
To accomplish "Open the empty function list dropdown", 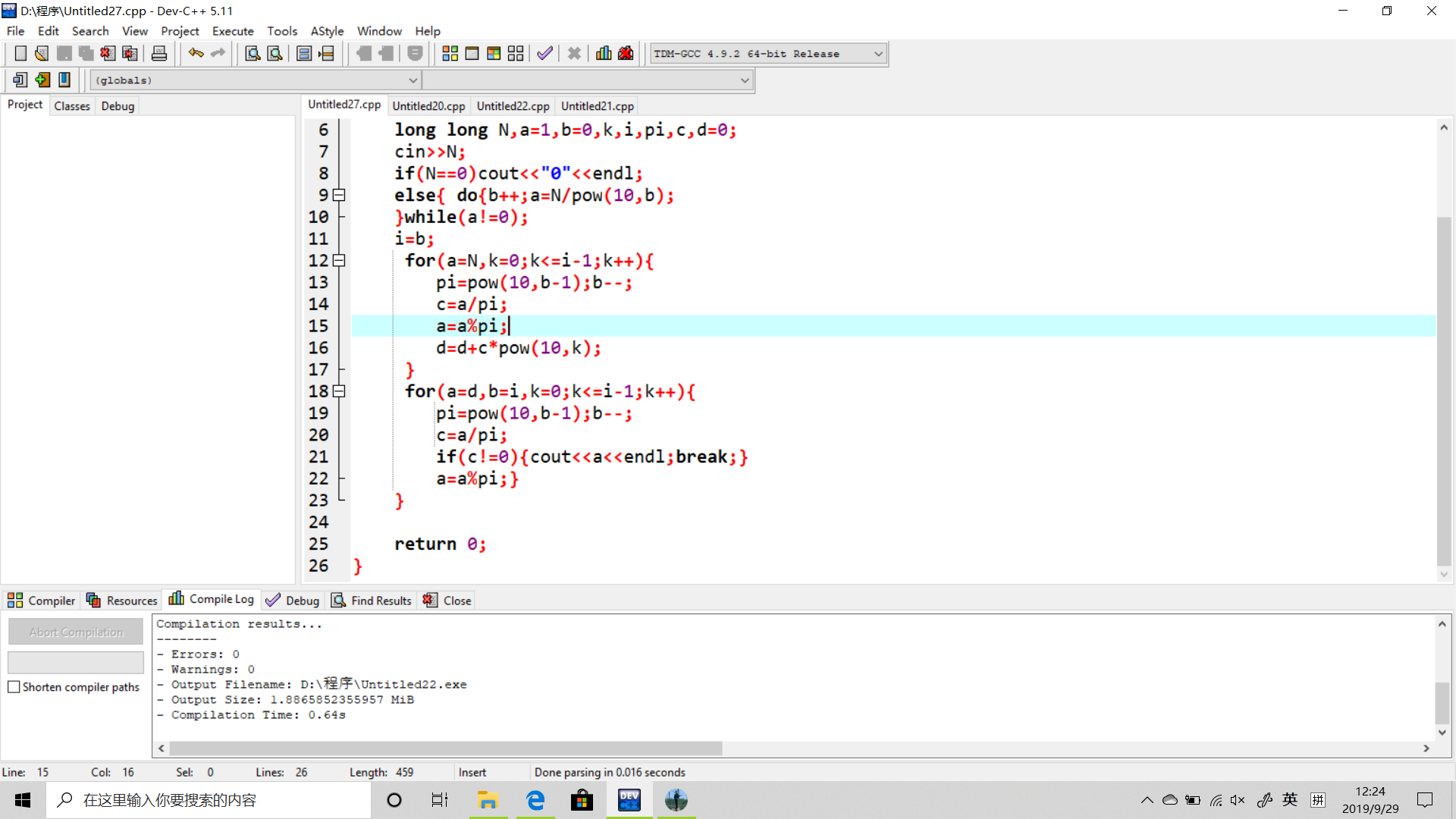I will click(x=588, y=80).
